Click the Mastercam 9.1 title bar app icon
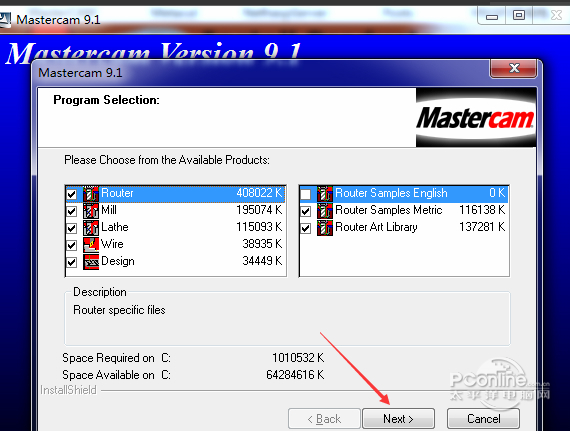Image resolution: width=570 pixels, height=431 pixels. pos(5,20)
